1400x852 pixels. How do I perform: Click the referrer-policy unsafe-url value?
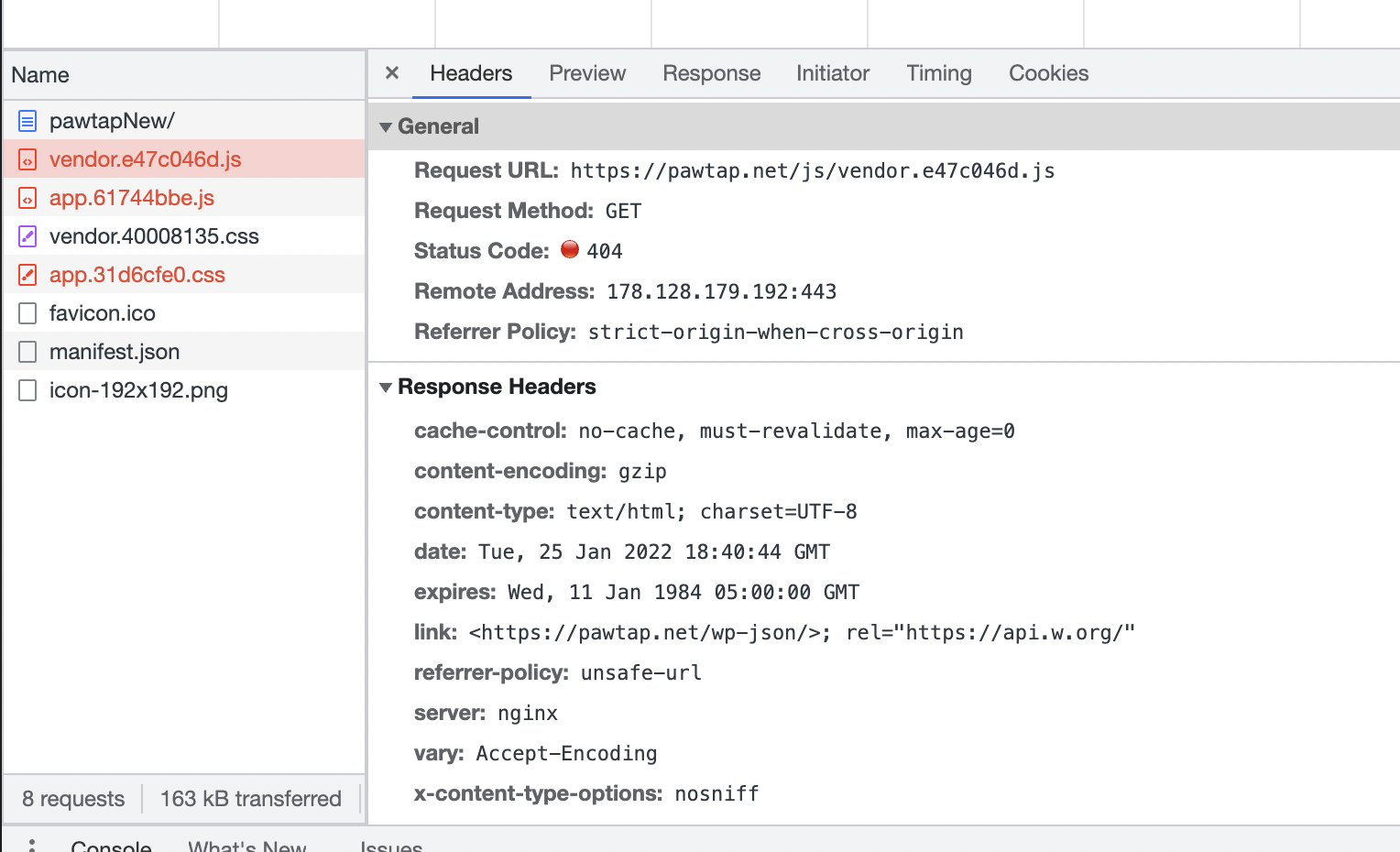point(641,673)
